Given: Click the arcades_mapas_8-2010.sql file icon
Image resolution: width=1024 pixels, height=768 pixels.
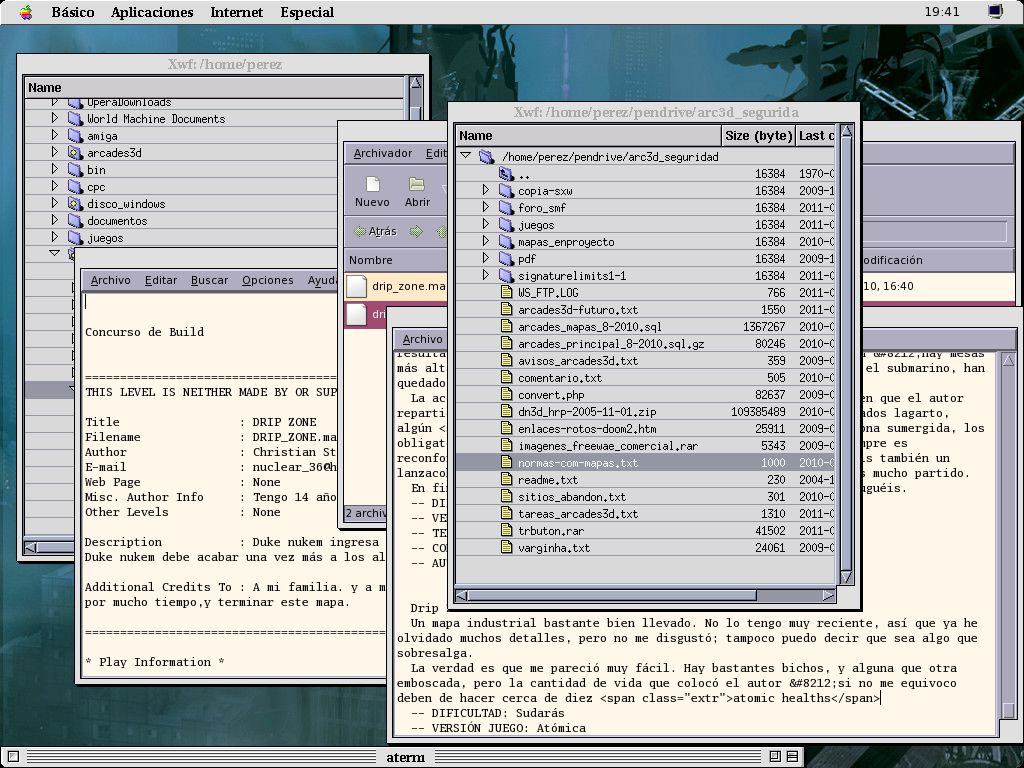Looking at the screenshot, I should point(507,326).
